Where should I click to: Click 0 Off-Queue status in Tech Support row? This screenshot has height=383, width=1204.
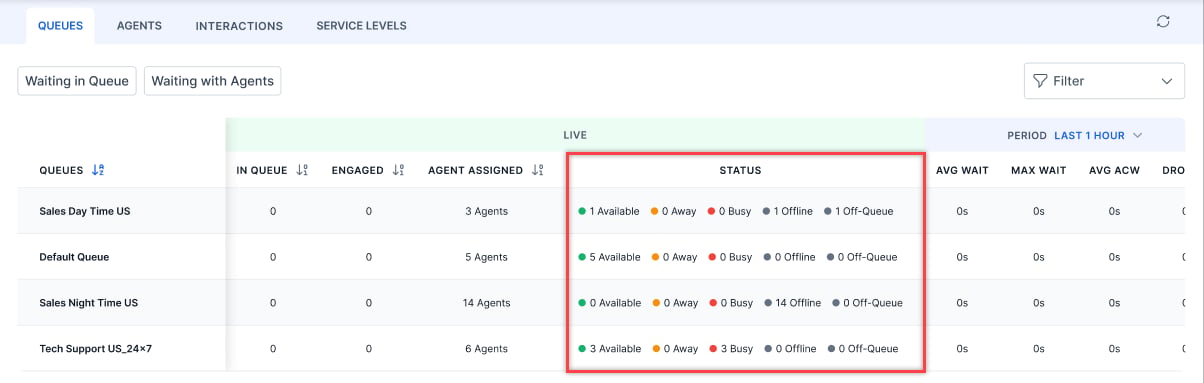coord(862,349)
